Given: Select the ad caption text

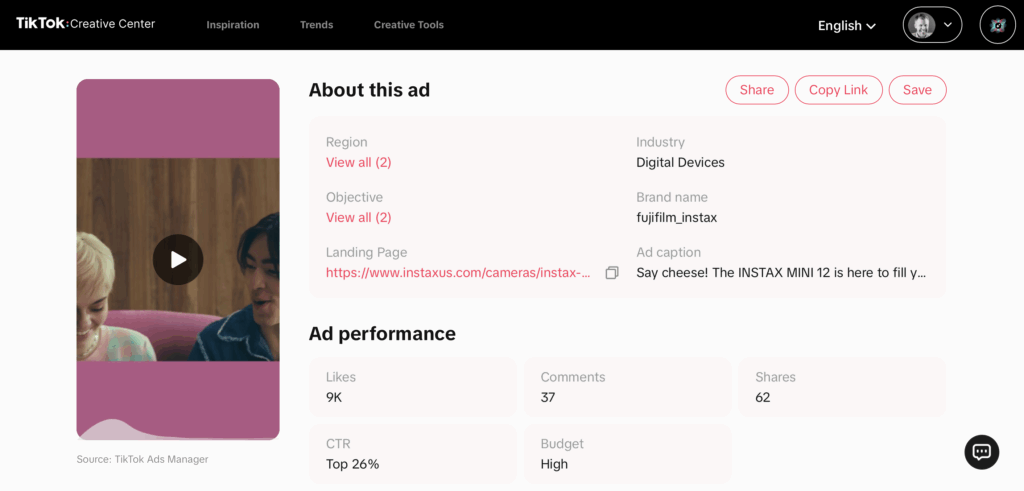Looking at the screenshot, I should tap(781, 273).
